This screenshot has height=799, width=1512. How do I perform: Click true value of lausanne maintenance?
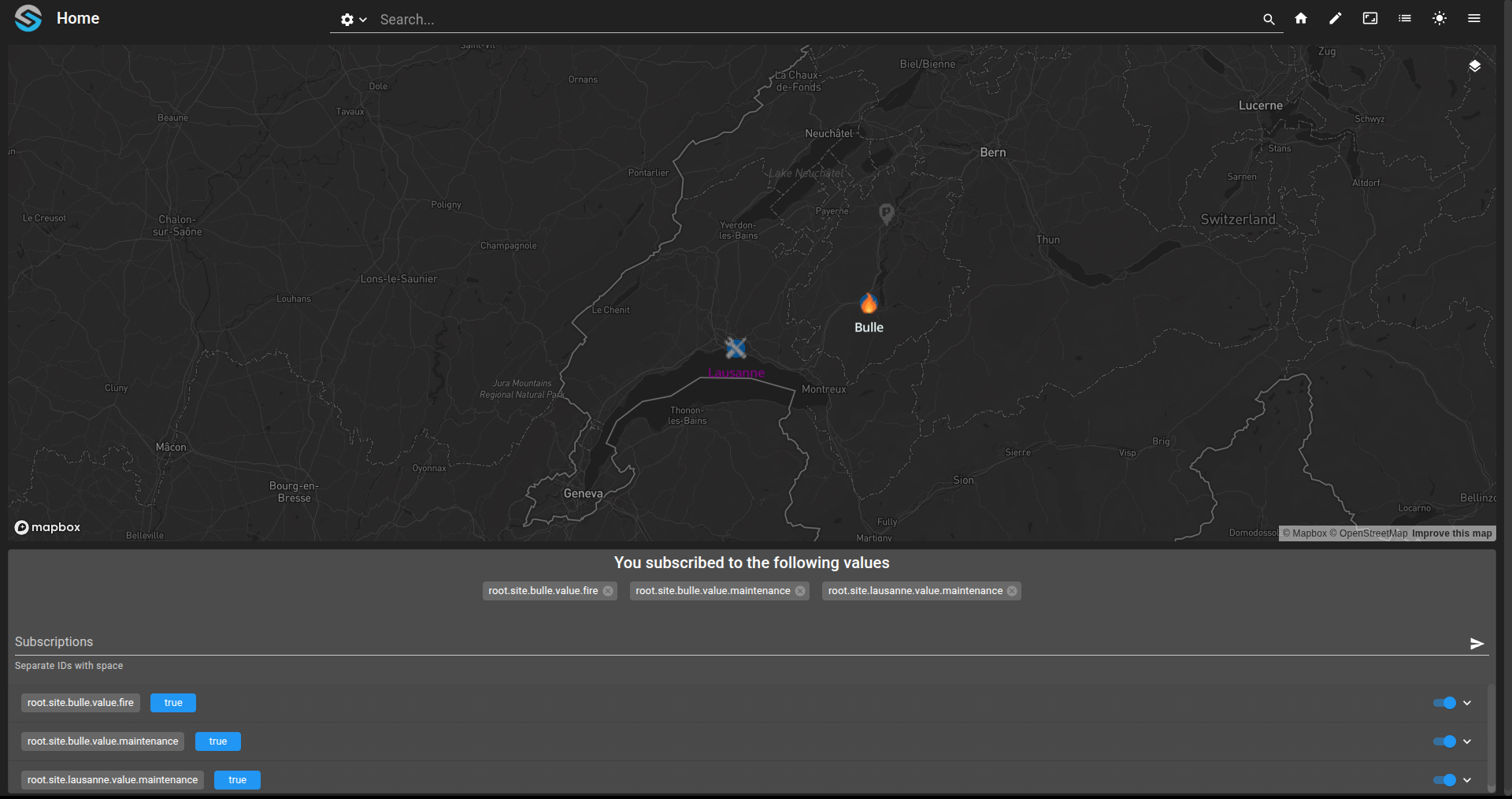[237, 780]
